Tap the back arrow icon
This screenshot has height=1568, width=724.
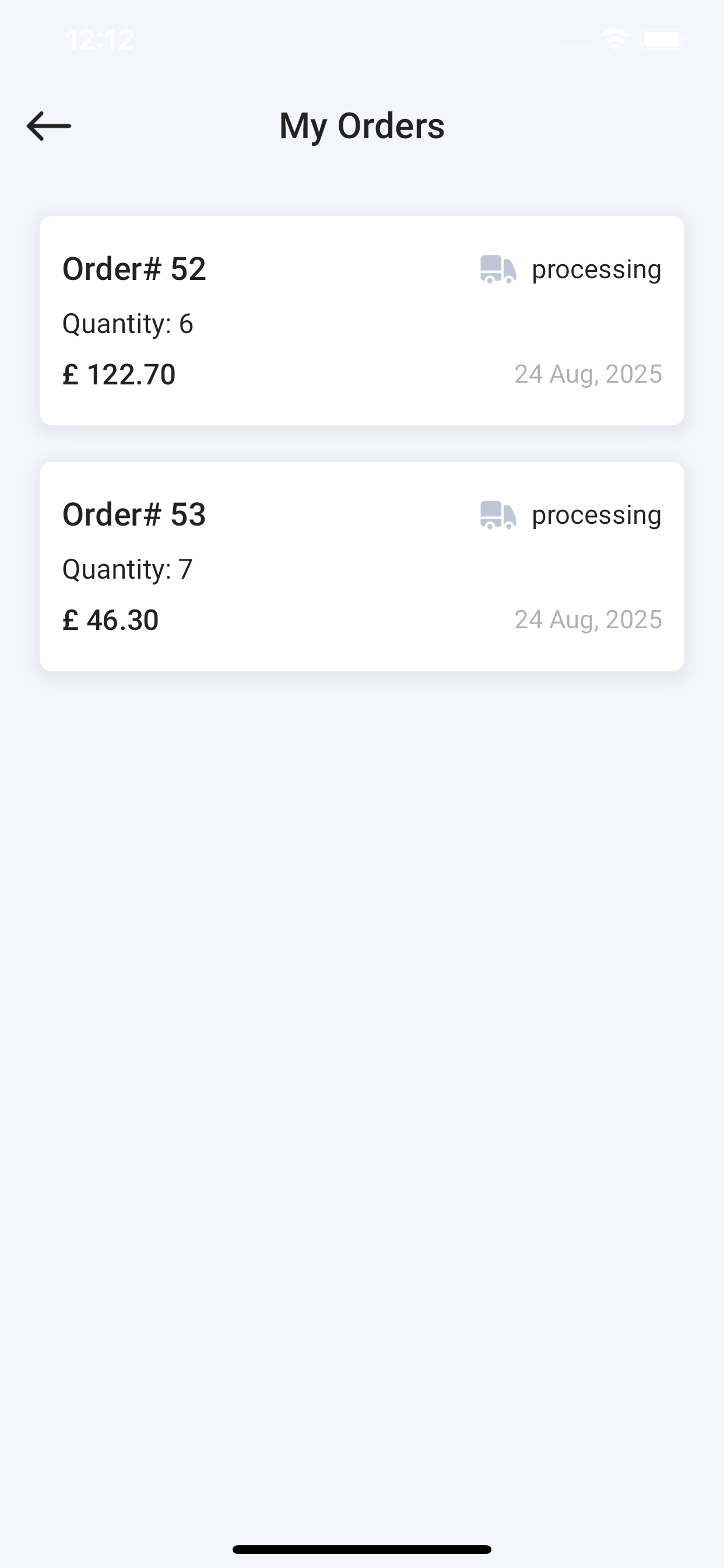[48, 126]
